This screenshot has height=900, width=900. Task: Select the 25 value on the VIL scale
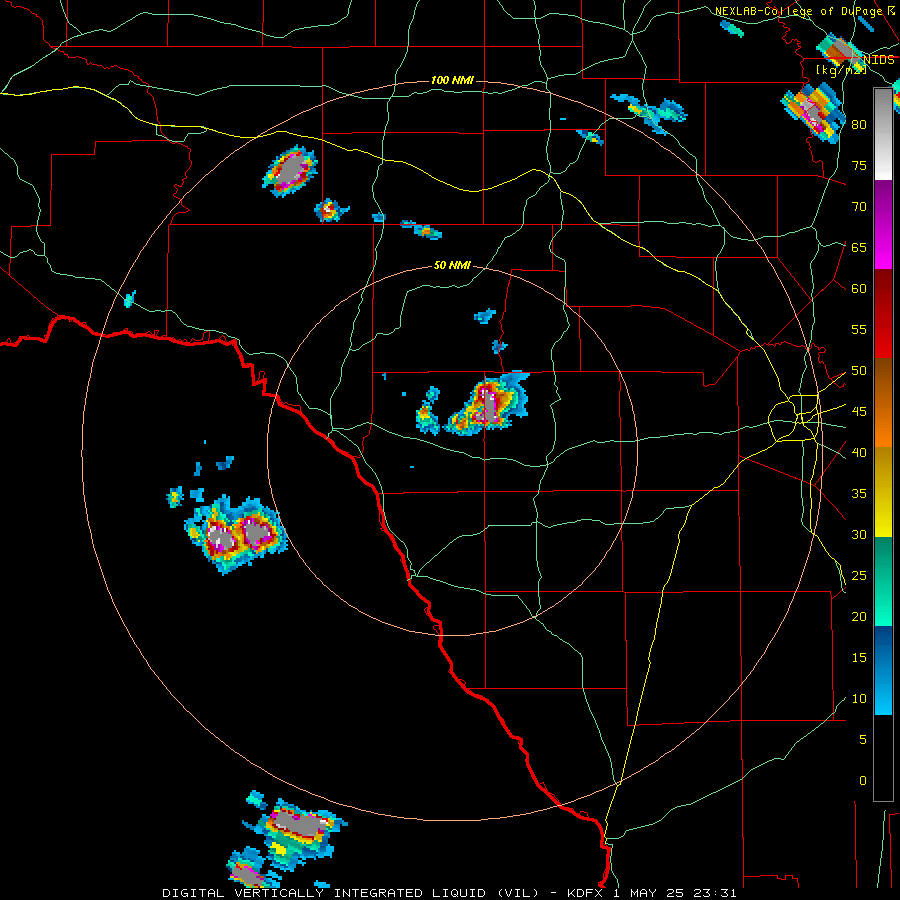[x=859, y=576]
